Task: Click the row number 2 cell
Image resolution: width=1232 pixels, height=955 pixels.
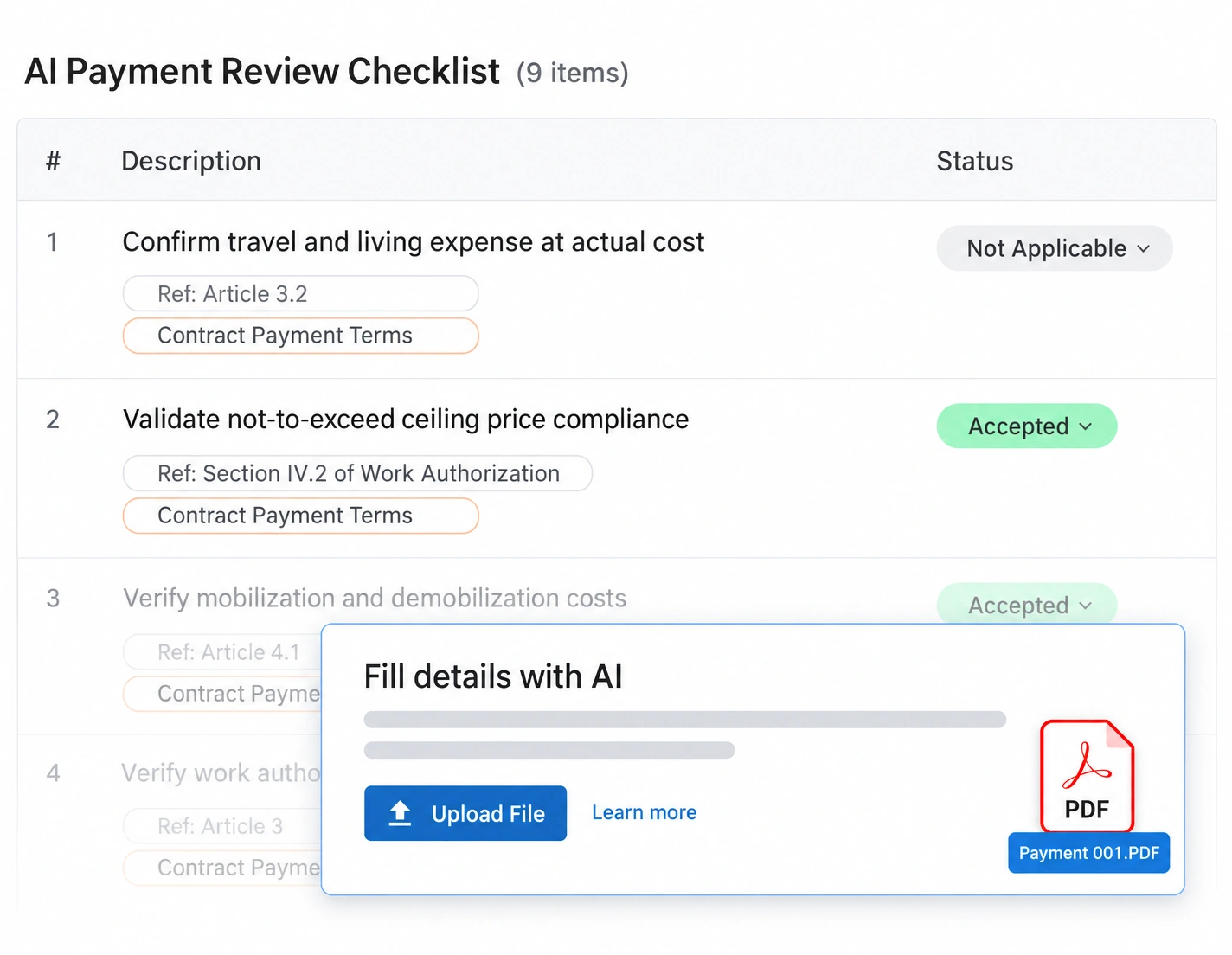Action: [53, 420]
